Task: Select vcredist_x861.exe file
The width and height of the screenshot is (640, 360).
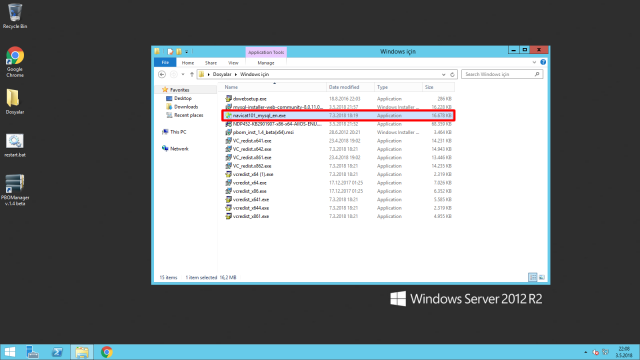Action: click(338, 216)
